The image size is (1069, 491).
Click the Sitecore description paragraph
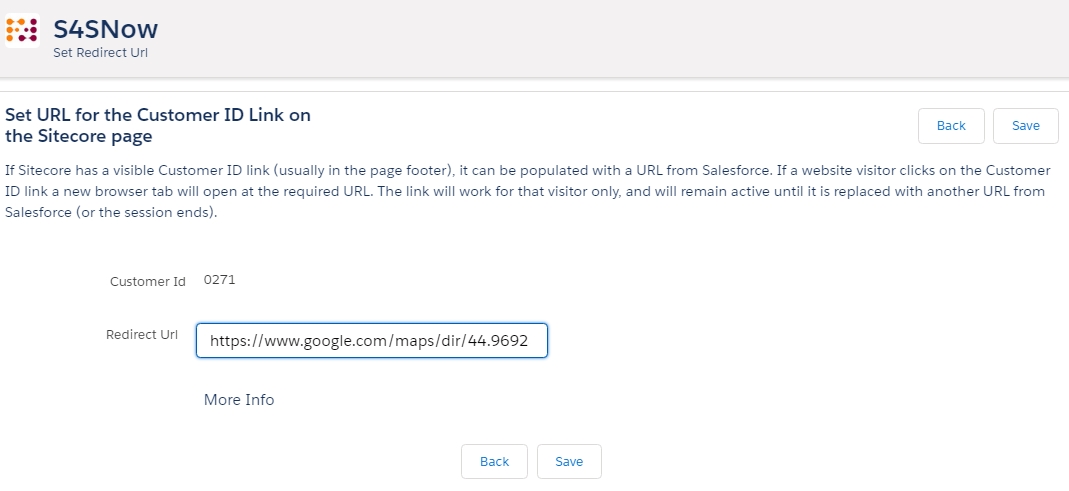click(x=528, y=191)
